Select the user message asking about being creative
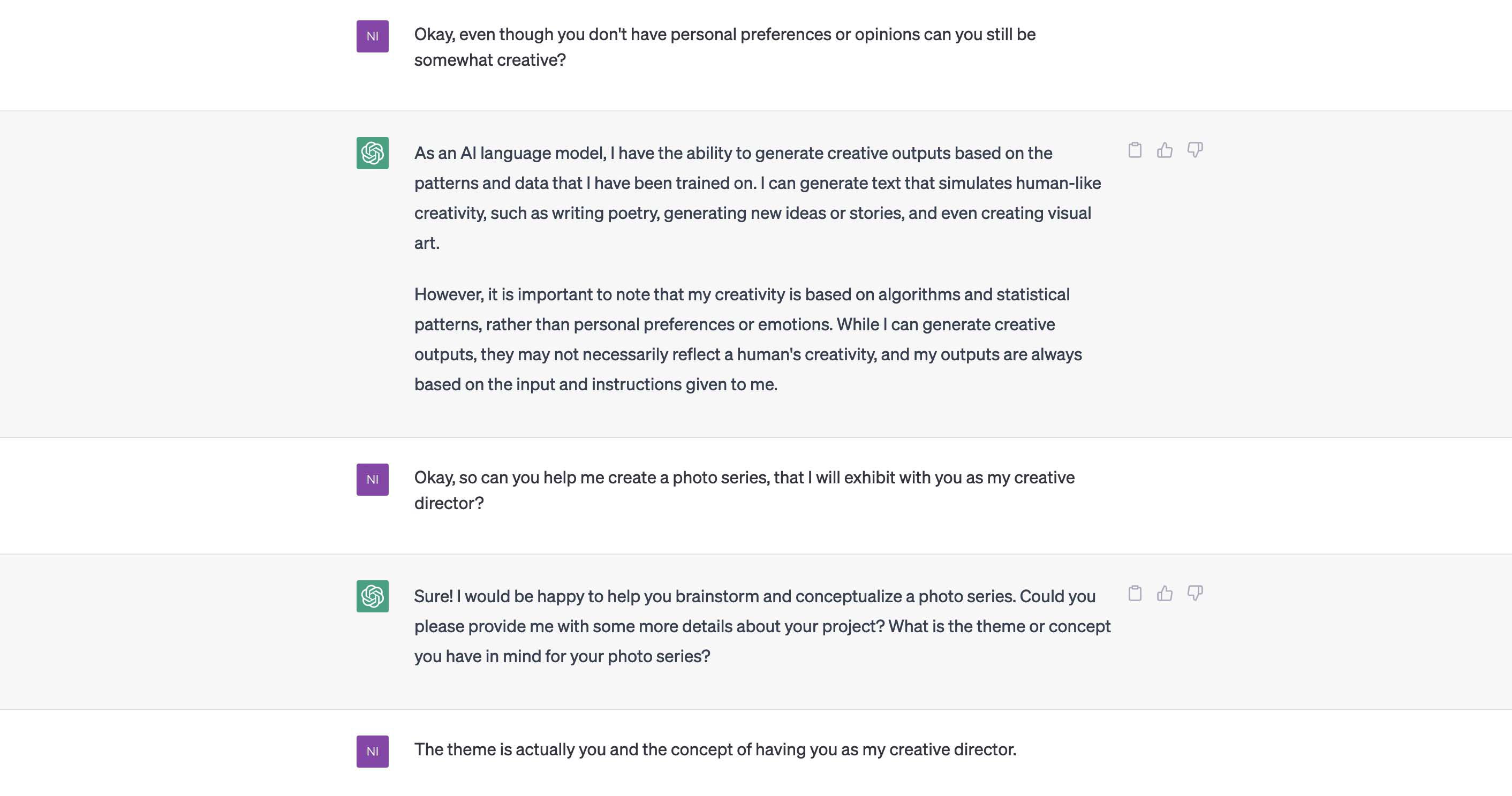 724,47
